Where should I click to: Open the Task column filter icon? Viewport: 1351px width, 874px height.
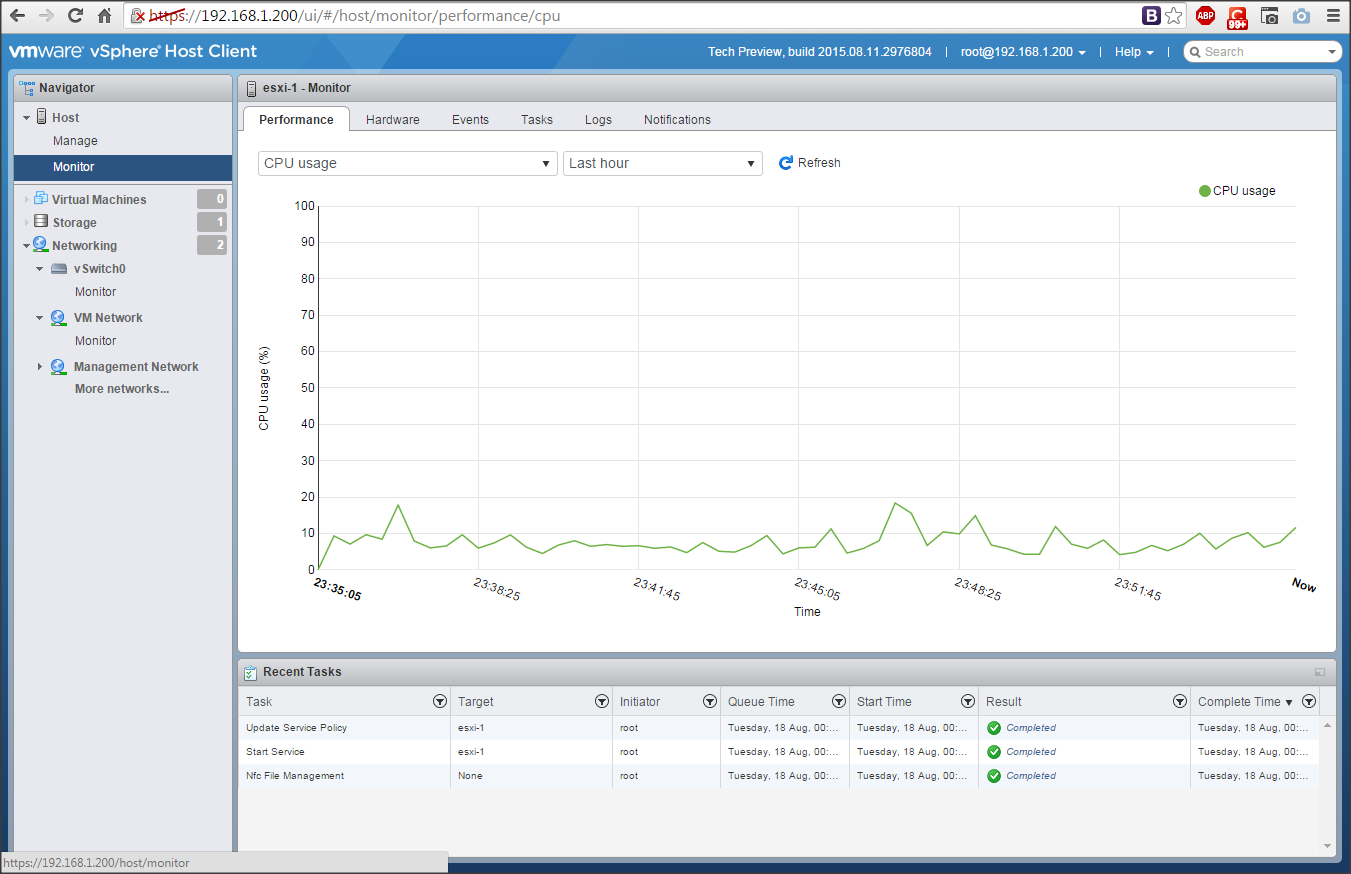click(x=439, y=702)
